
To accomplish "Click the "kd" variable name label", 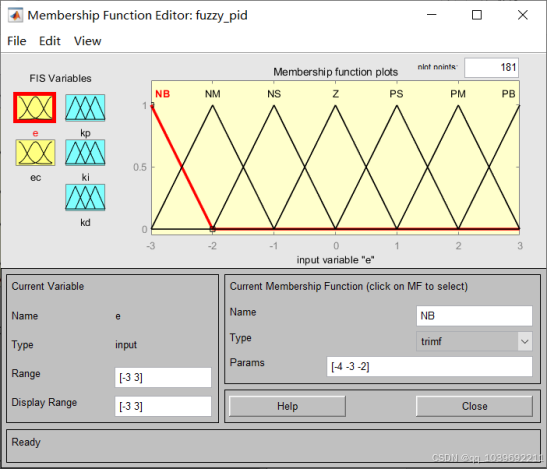I will click(x=85, y=223).
